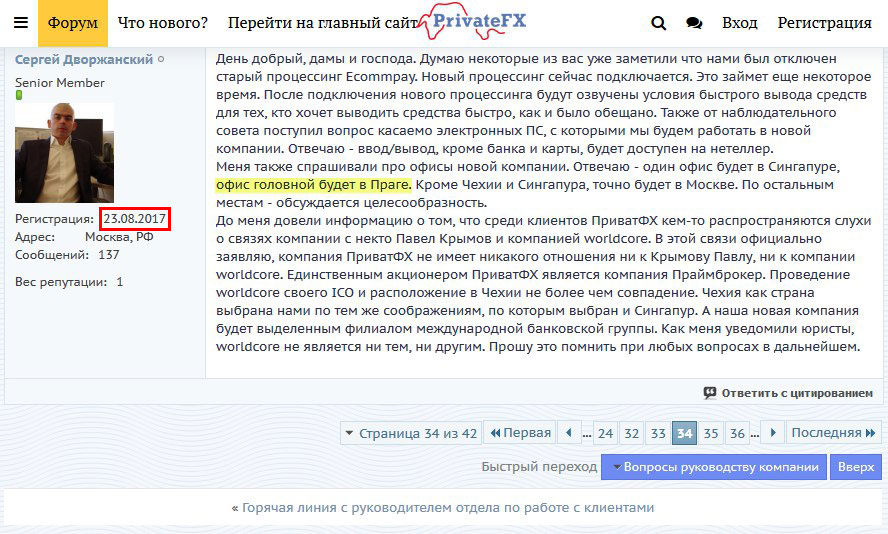Go to page 35
Screen dimensions: 888x534
tap(711, 433)
